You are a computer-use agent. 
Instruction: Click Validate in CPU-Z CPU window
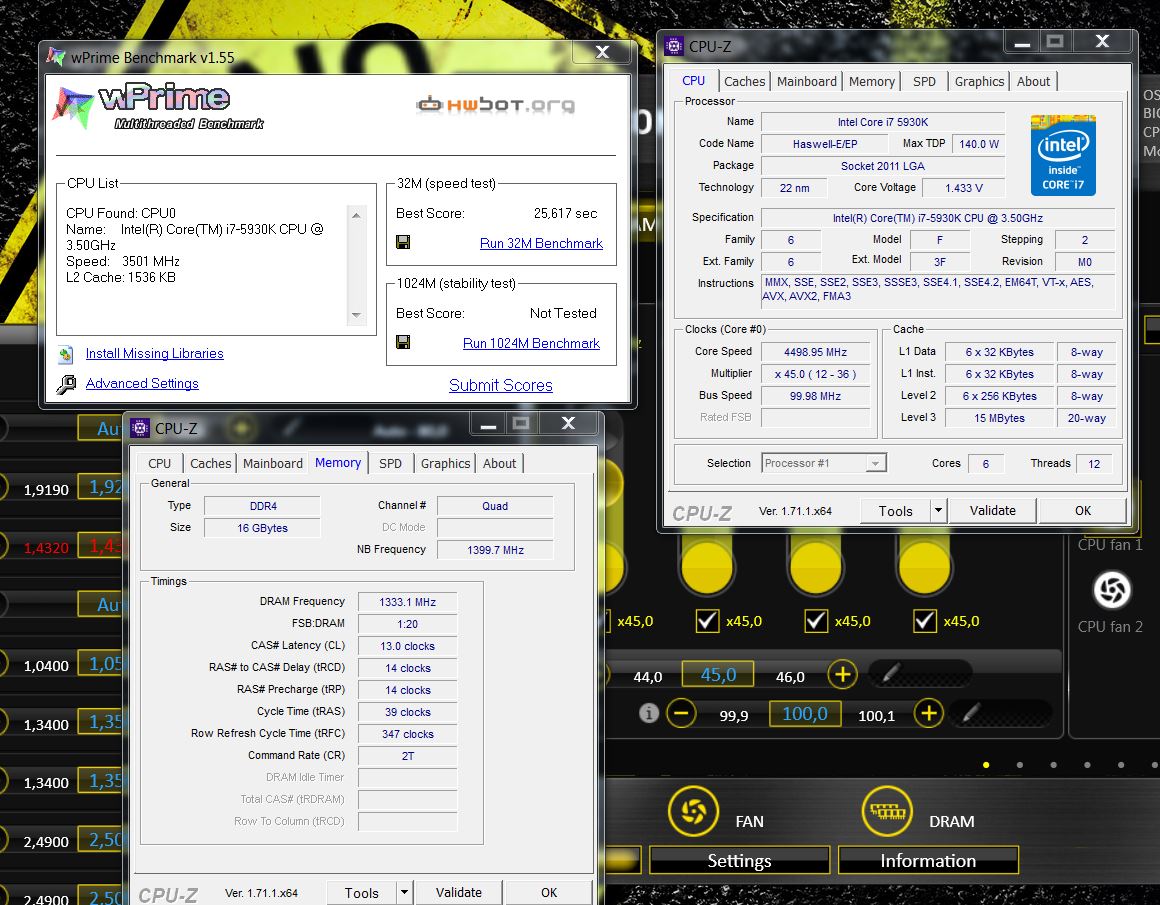pyautogui.click(x=992, y=511)
